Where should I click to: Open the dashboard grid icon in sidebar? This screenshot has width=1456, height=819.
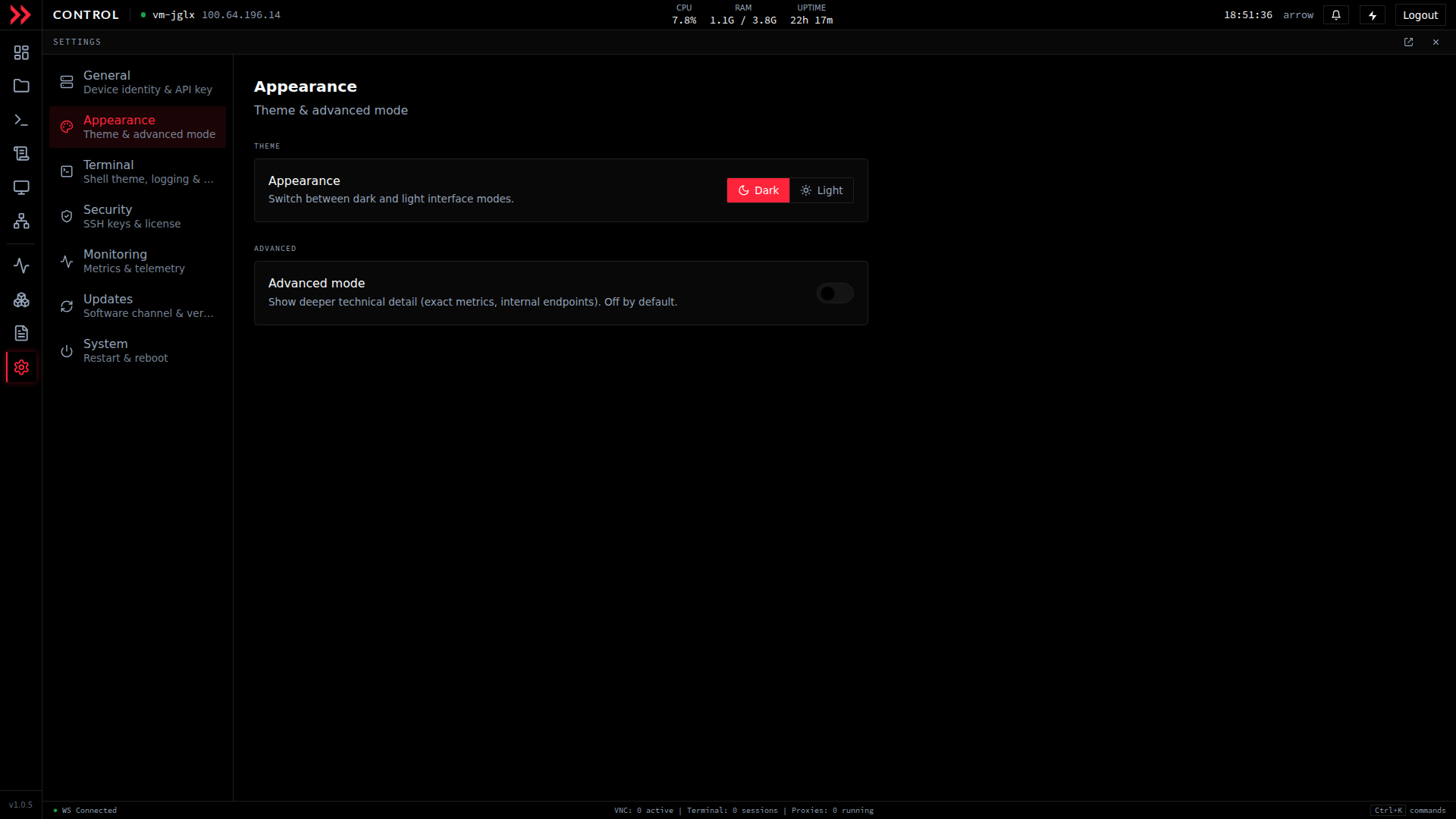[21, 52]
